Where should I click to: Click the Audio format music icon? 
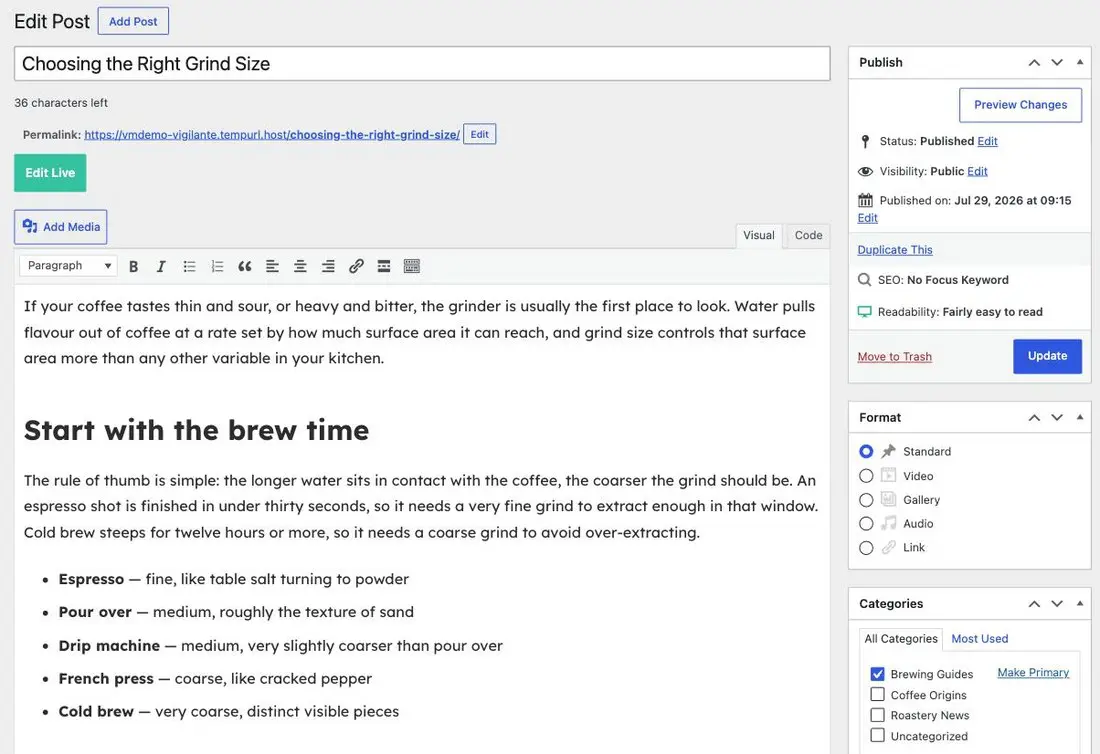tap(889, 523)
